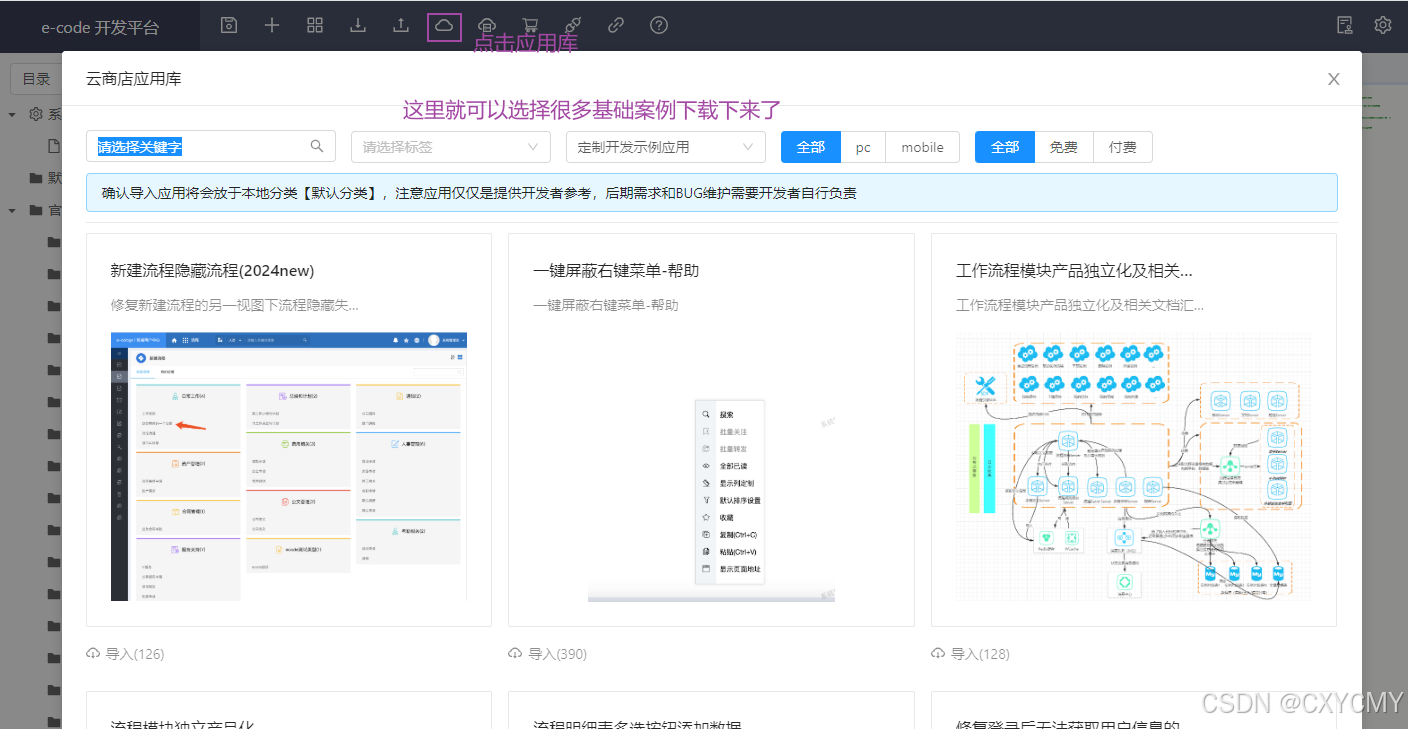Viewport: 1408px width, 729px height.
Task: Open the 请选择标签 tag dropdown
Action: point(450,146)
